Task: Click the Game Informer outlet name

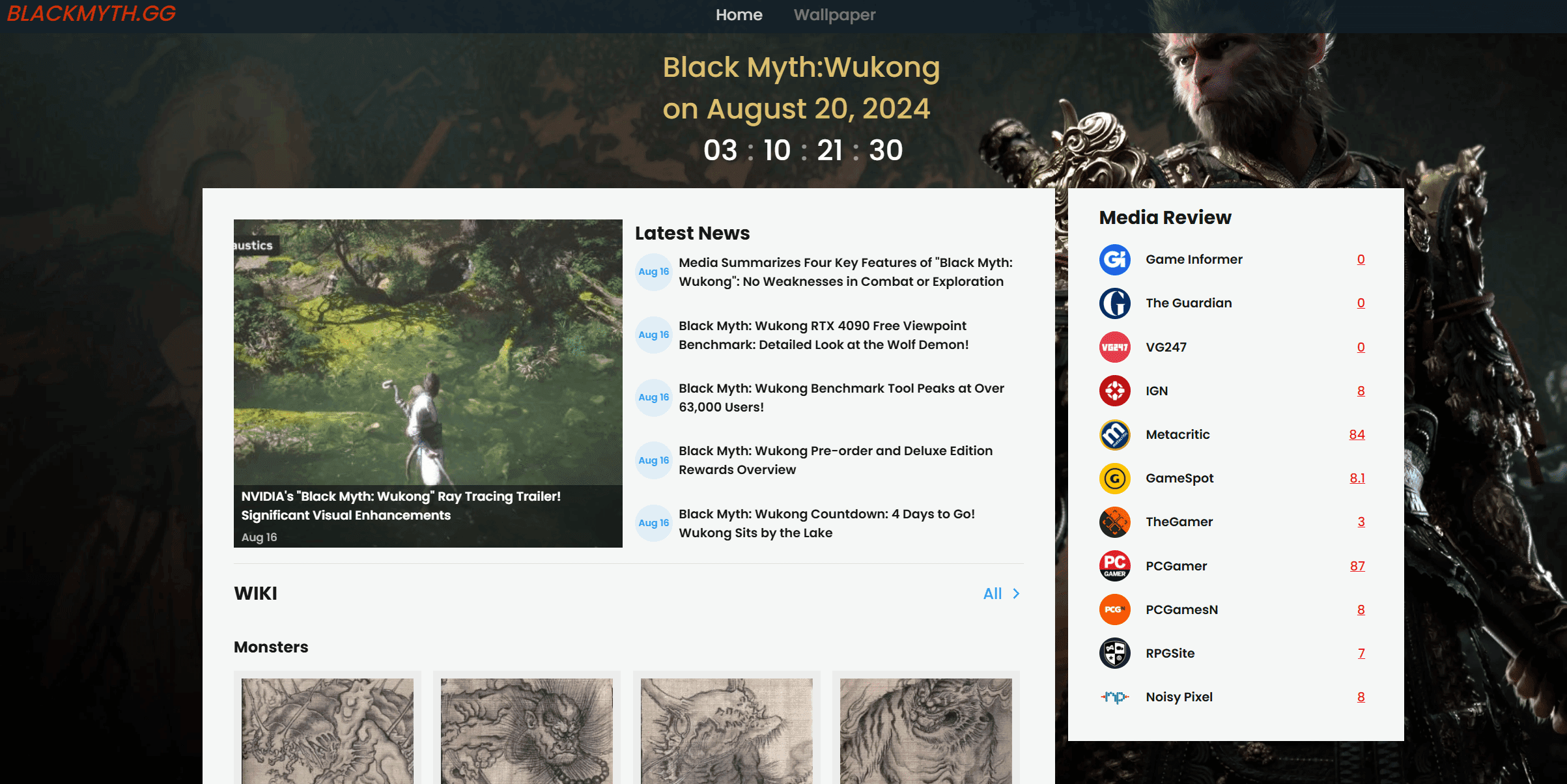Action: [x=1194, y=260]
